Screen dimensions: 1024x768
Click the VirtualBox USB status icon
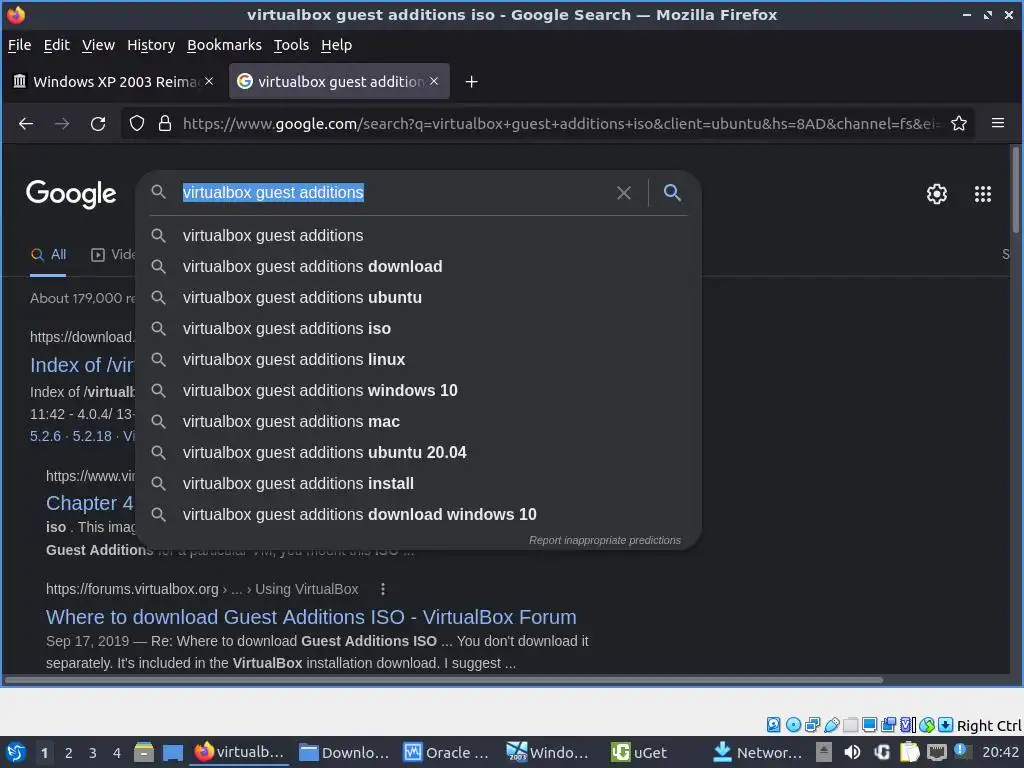click(832, 725)
